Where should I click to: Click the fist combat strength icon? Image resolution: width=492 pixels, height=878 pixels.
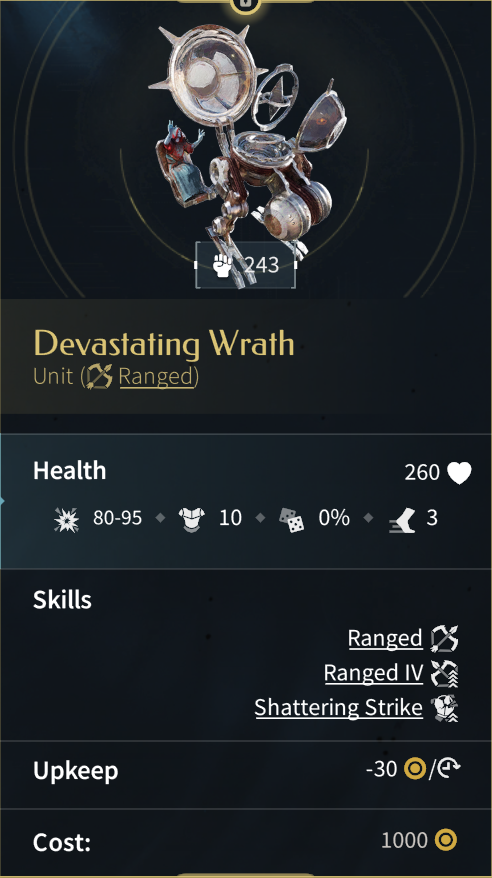pyautogui.click(x=222, y=264)
